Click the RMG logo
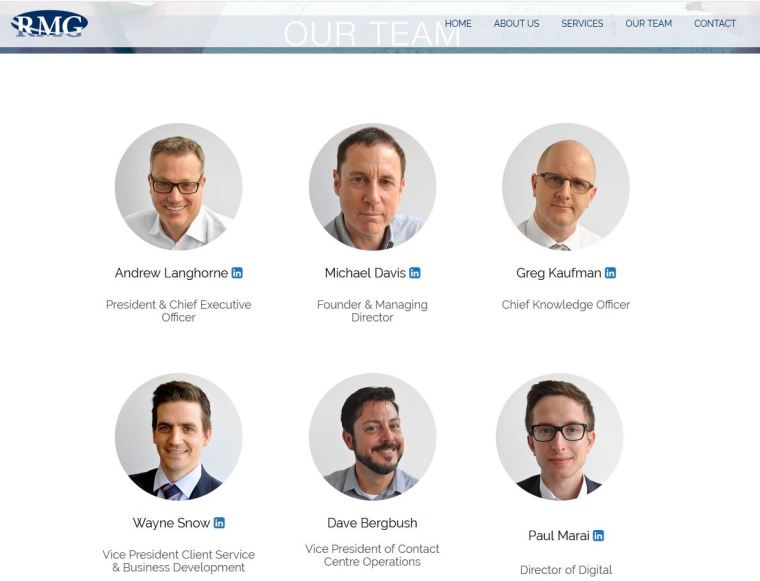This screenshot has height=581, width=760. click(x=49, y=24)
